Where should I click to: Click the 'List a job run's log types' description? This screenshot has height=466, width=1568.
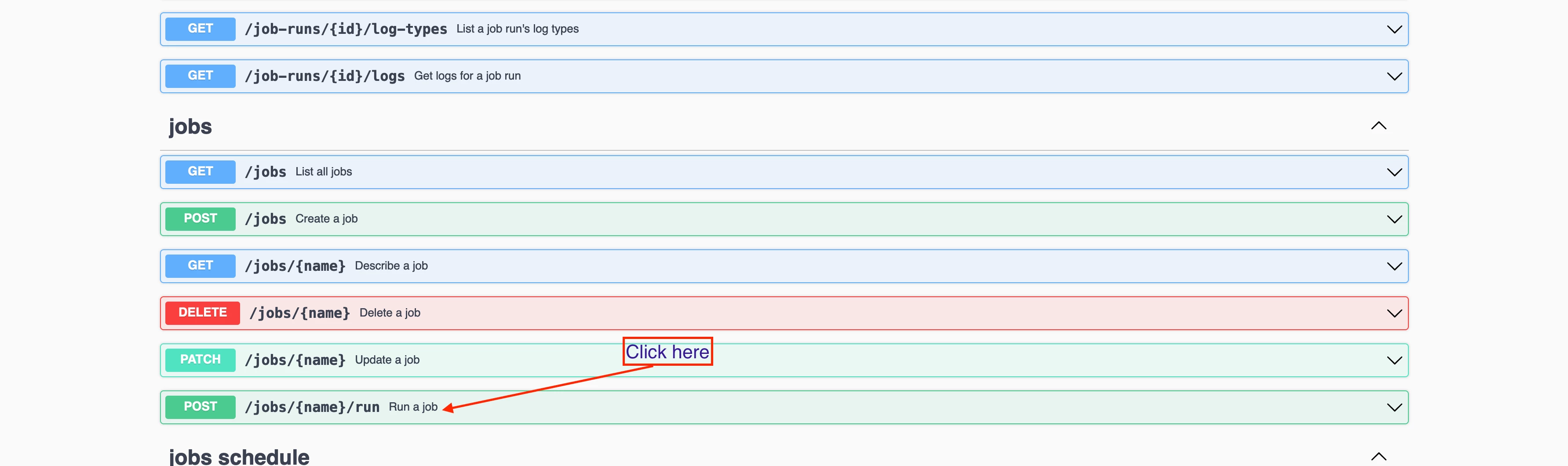518,29
